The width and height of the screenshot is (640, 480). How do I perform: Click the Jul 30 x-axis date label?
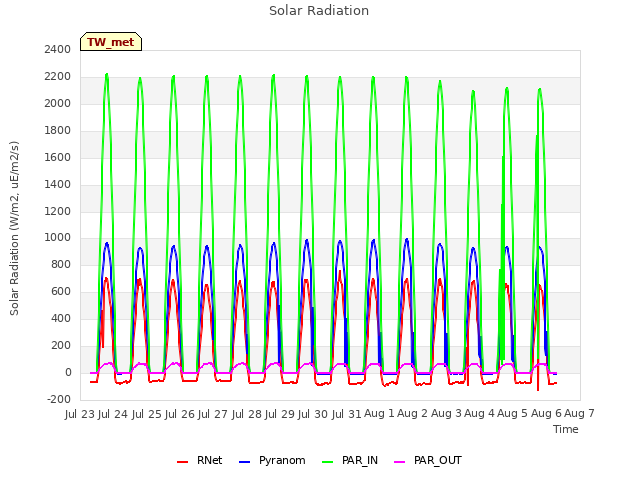pos(313,414)
